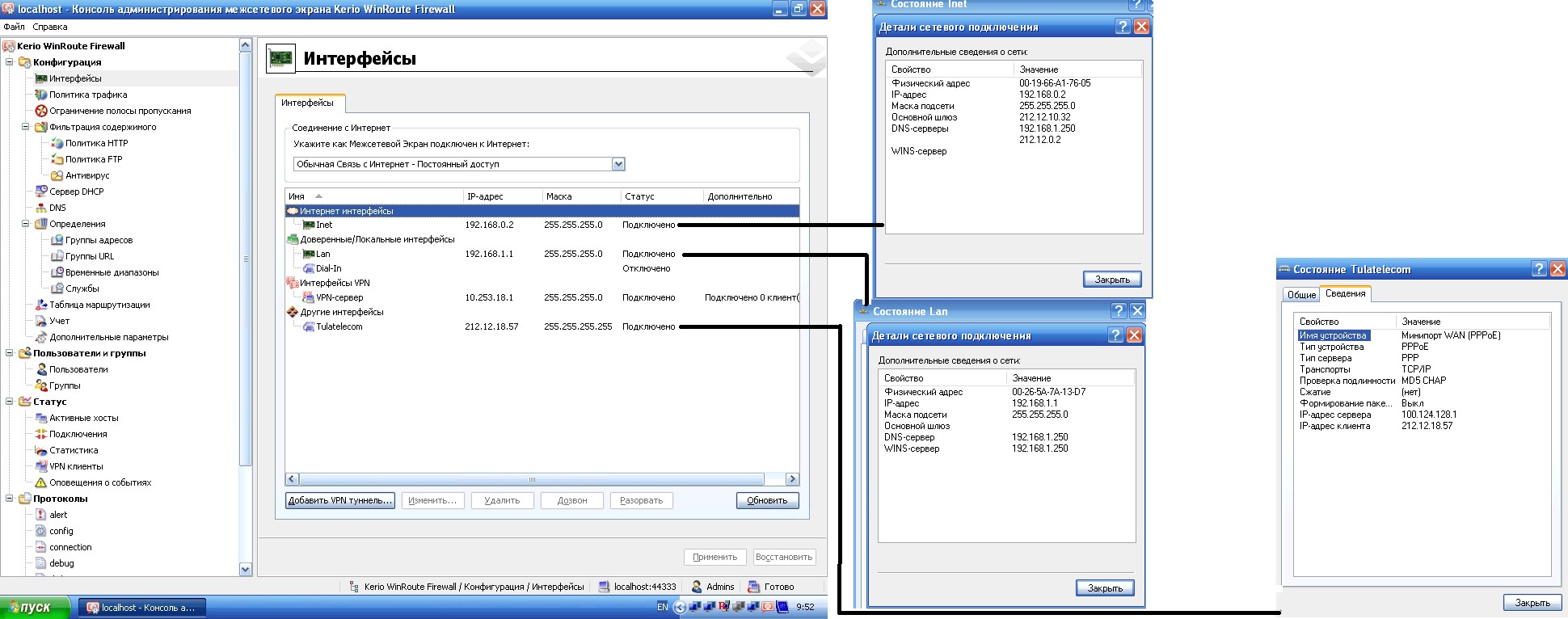This screenshot has height=619, width=1568.
Task: Open the Файл menu
Action: point(14,27)
